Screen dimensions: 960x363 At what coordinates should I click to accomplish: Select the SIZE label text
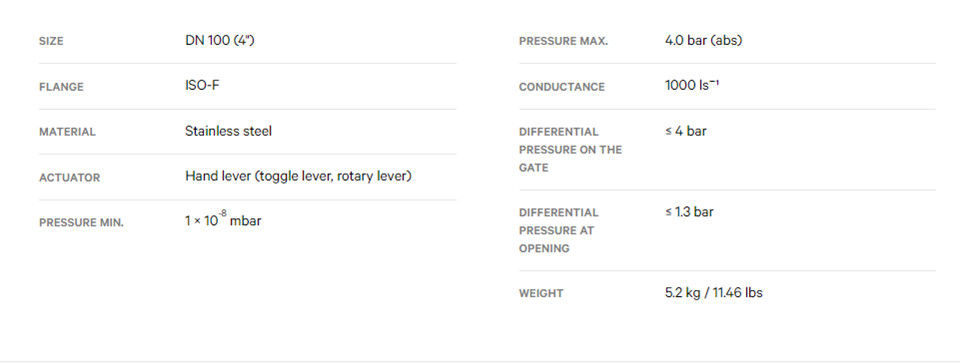(51, 42)
